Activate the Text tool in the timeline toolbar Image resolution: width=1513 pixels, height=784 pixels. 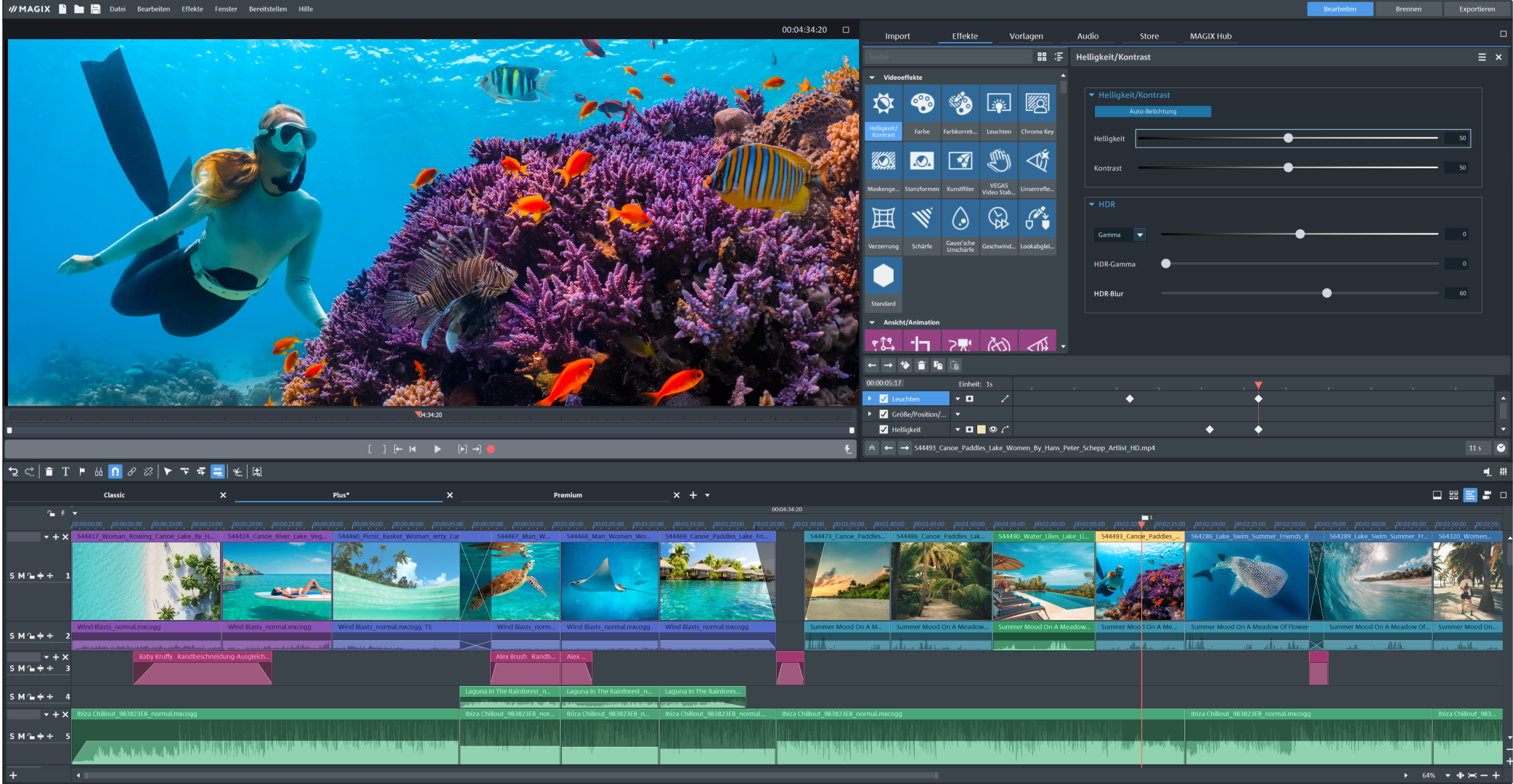(x=65, y=471)
